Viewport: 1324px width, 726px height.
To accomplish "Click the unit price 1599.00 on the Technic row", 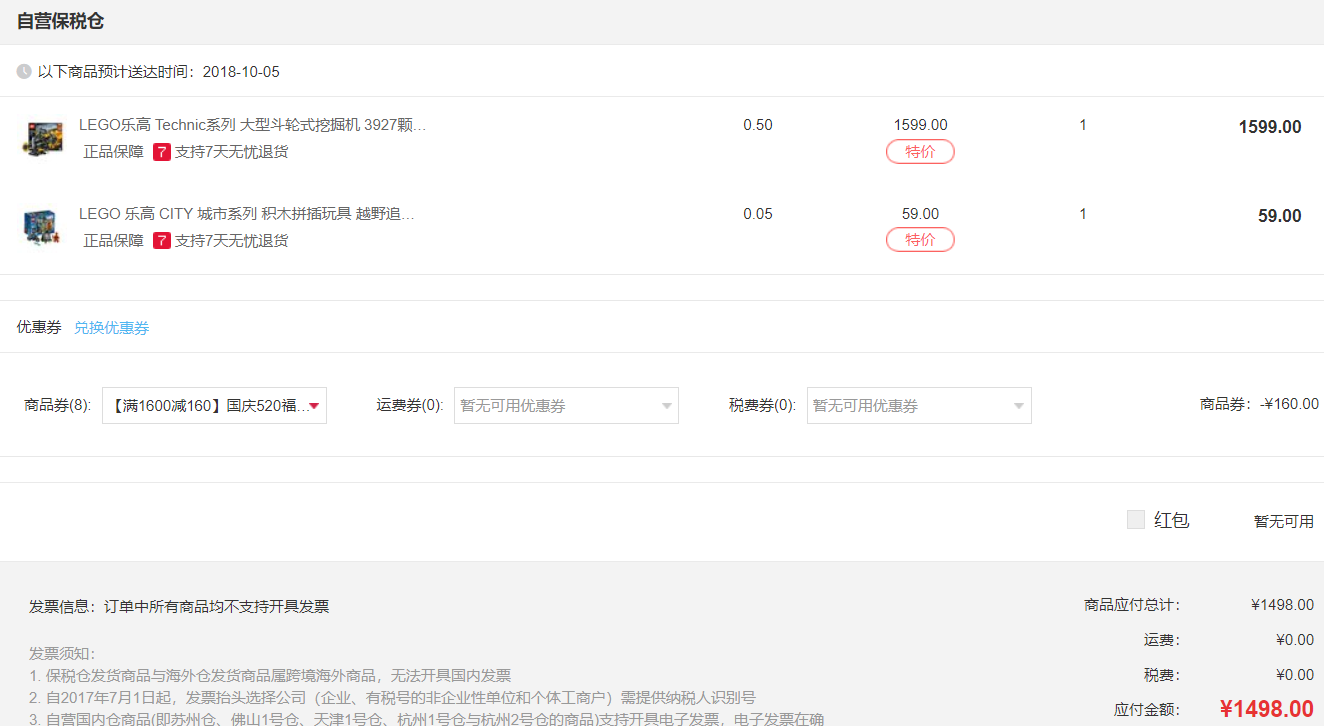I will coord(920,125).
